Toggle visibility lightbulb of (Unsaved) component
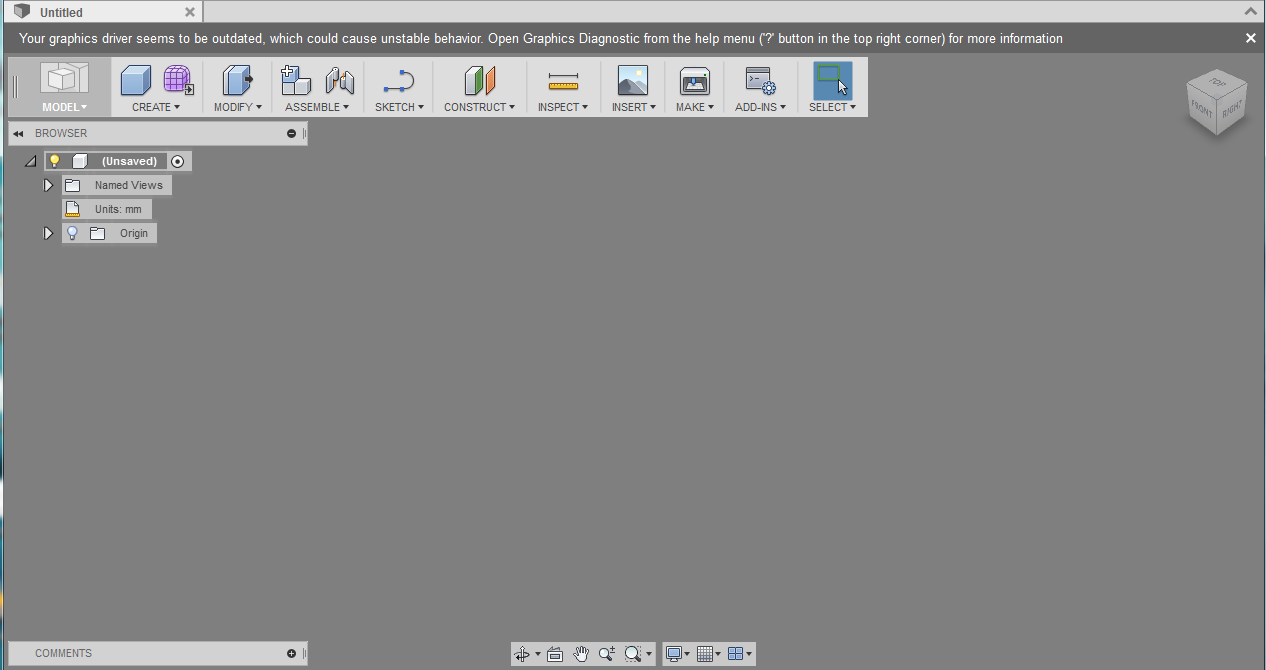 (x=55, y=161)
